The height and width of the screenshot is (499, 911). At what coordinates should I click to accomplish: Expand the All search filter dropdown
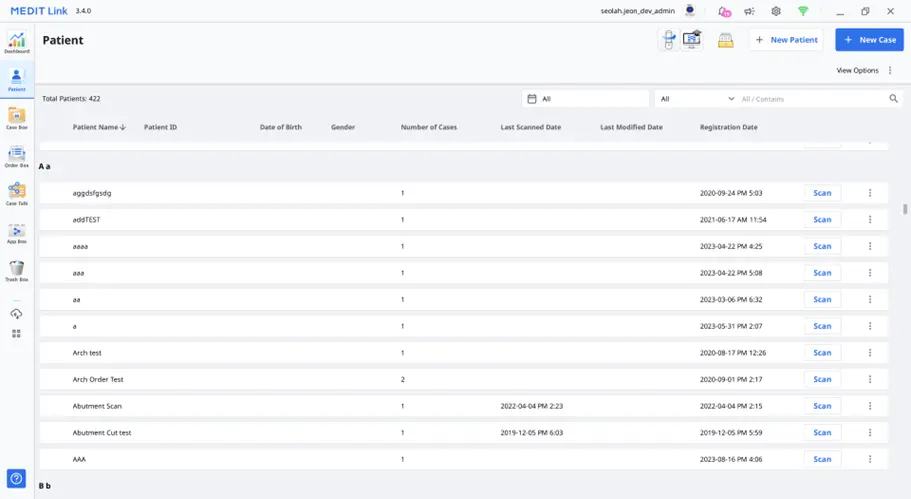click(697, 99)
